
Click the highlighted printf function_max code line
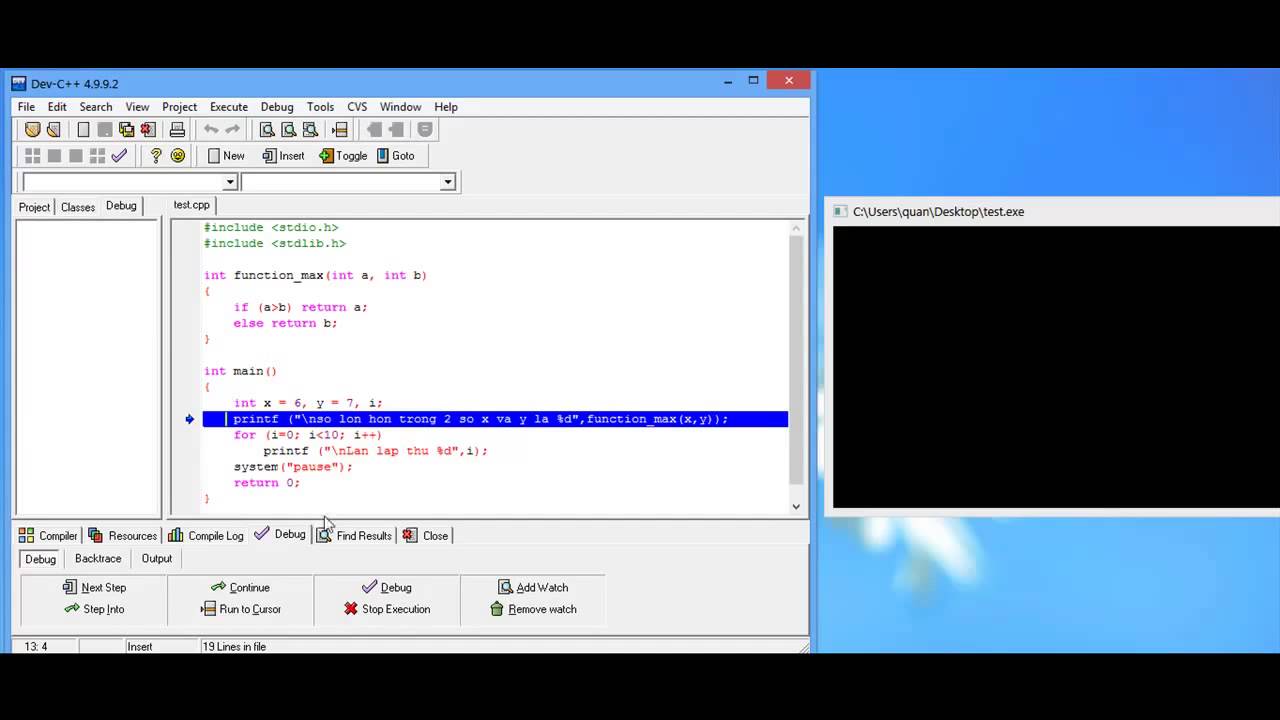[x=495, y=419]
